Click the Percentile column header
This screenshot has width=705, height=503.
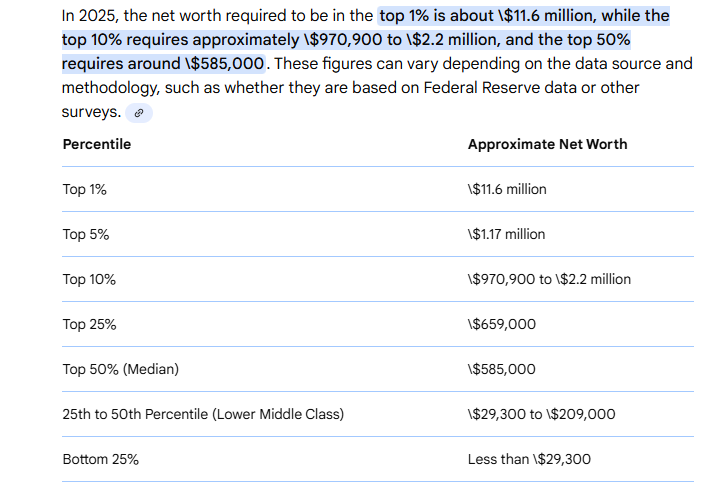pyautogui.click(x=97, y=144)
